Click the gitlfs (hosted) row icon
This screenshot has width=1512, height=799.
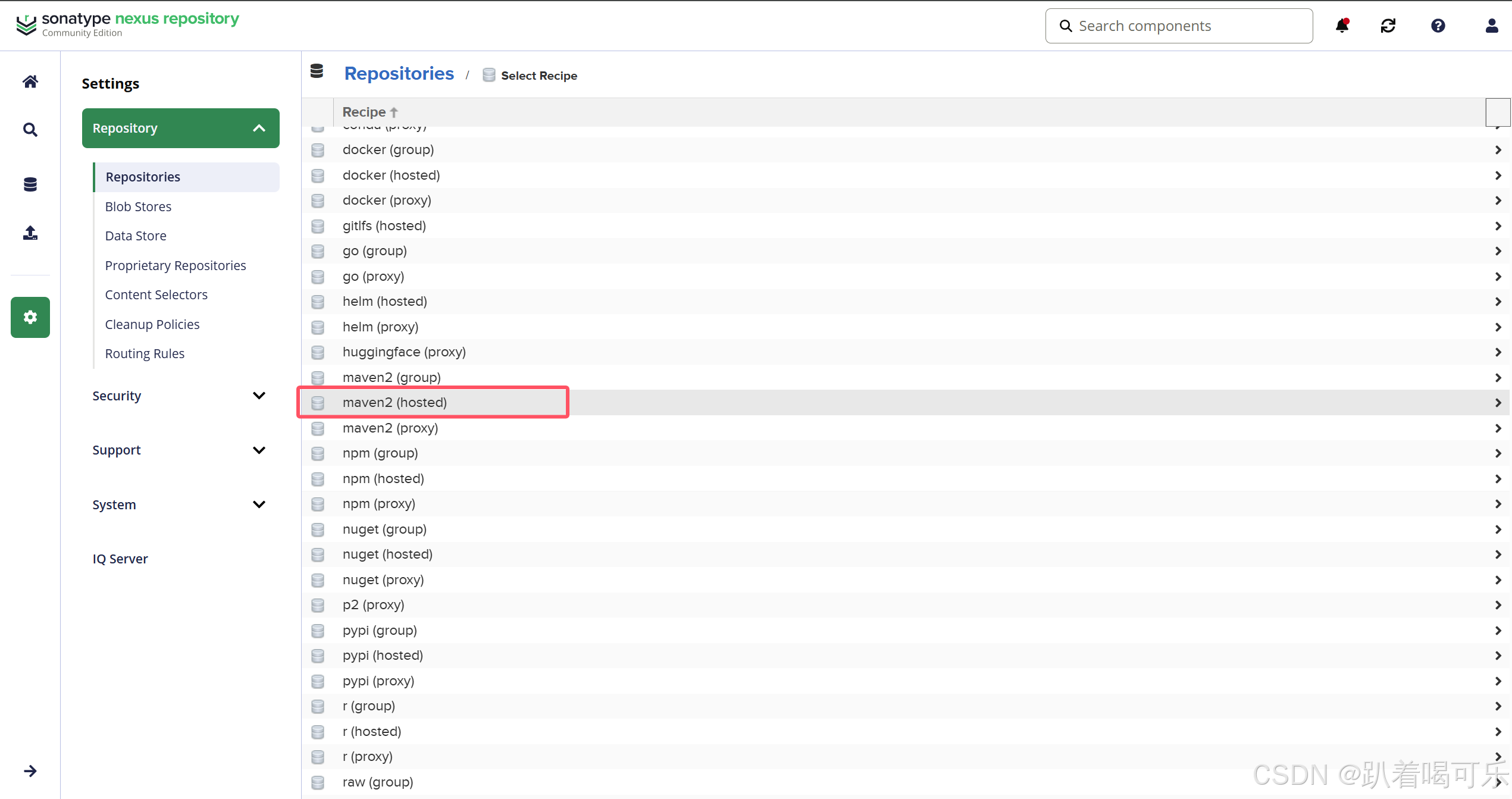point(318,226)
